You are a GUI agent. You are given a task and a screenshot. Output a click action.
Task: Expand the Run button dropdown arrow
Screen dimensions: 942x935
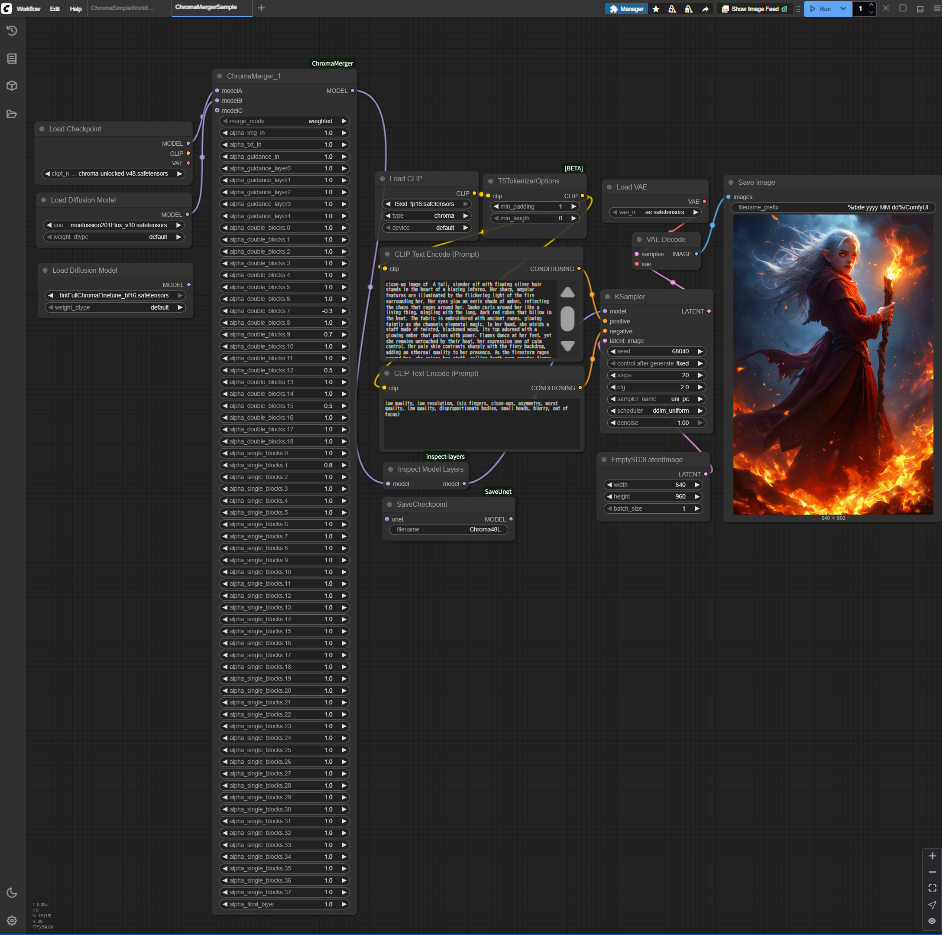[844, 8]
